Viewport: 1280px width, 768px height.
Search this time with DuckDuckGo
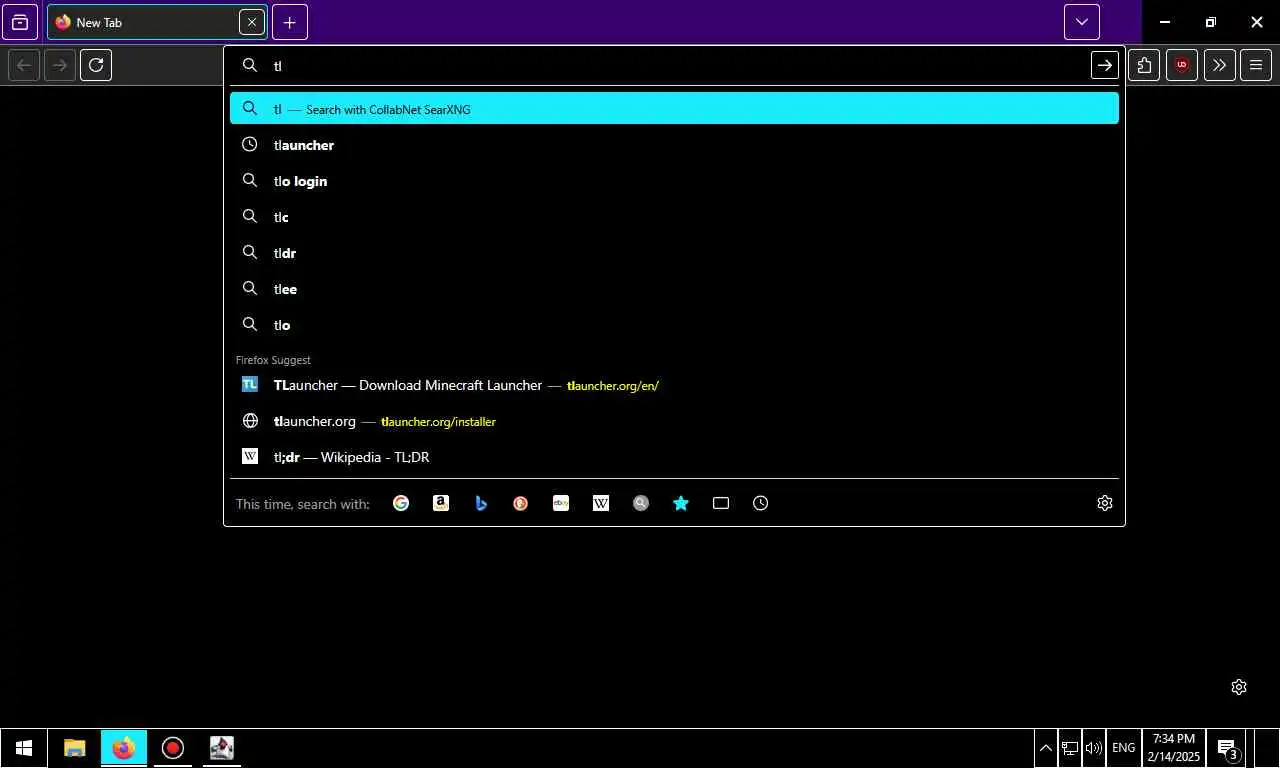coord(521,503)
